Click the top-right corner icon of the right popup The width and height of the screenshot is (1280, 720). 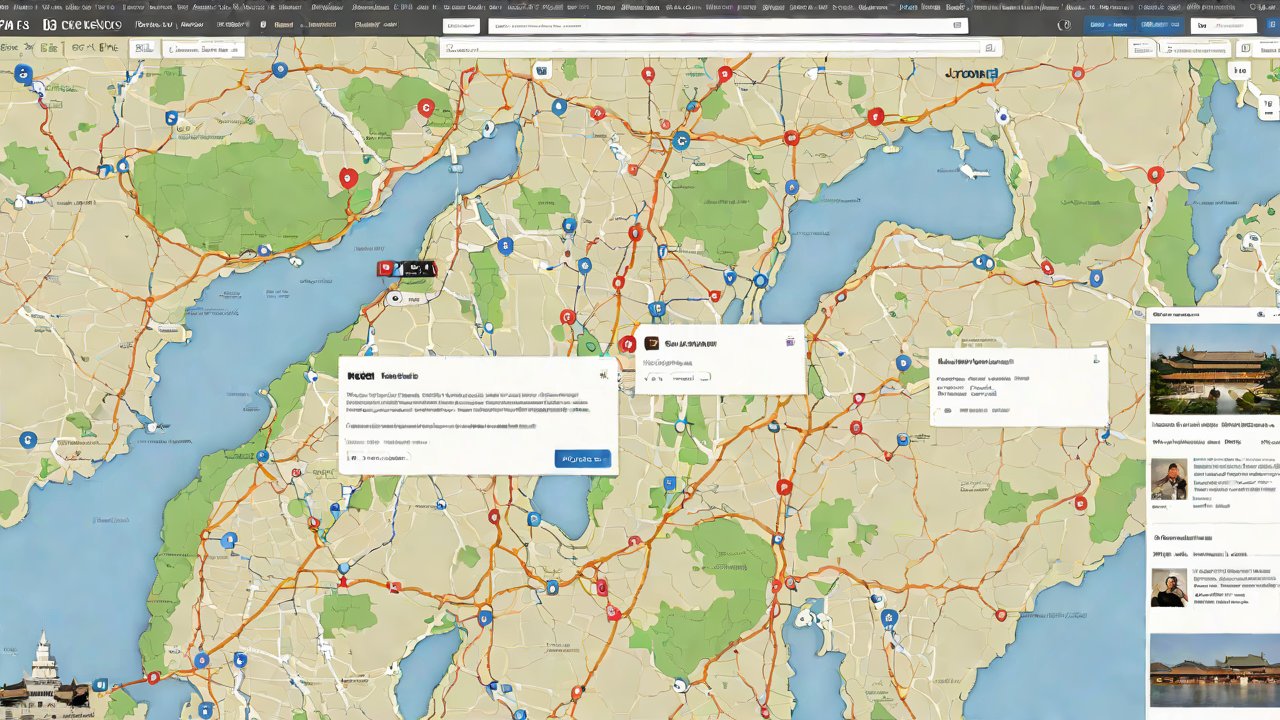[1095, 359]
